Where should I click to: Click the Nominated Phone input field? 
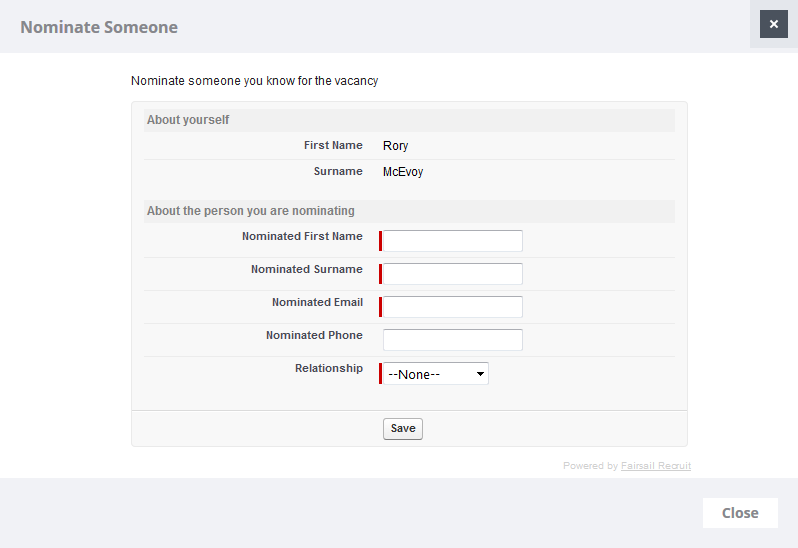tap(452, 340)
